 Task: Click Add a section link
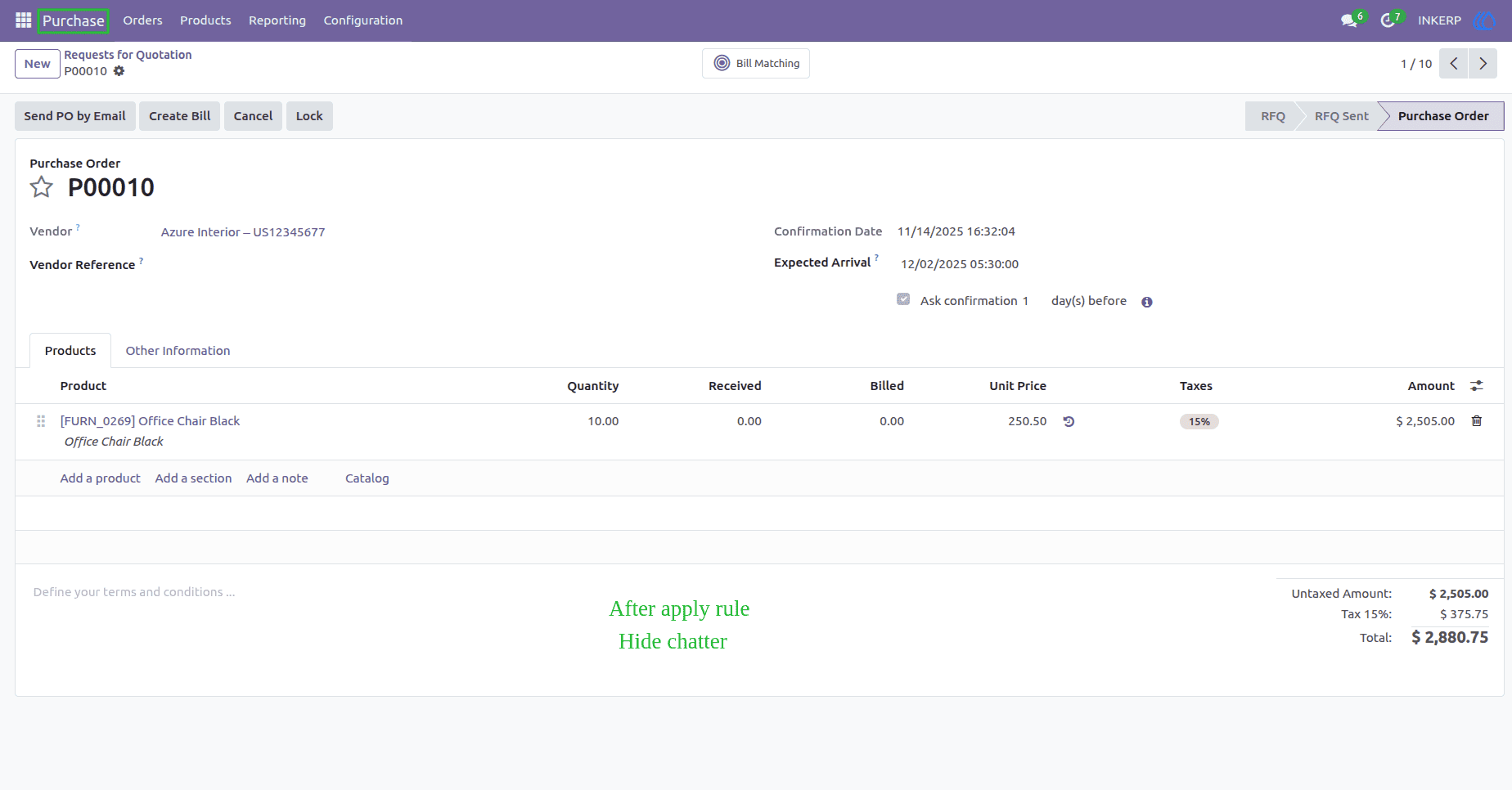click(x=194, y=478)
